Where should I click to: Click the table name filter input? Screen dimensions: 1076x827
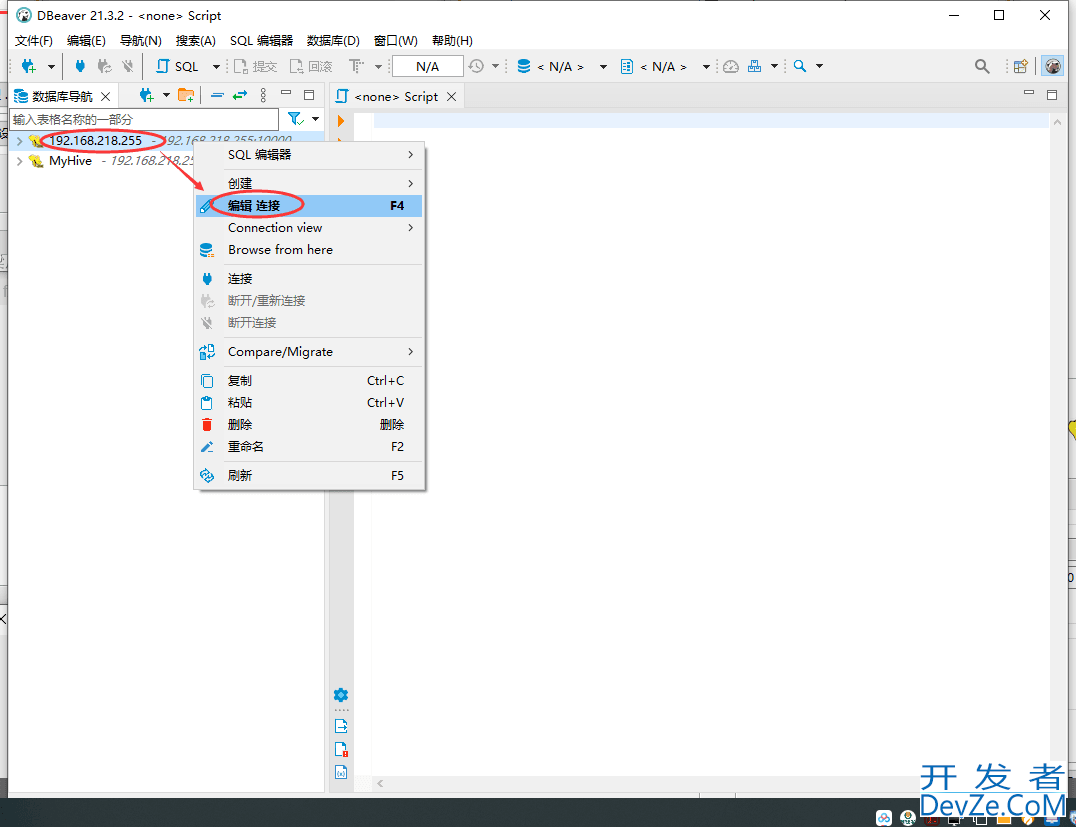click(144, 119)
